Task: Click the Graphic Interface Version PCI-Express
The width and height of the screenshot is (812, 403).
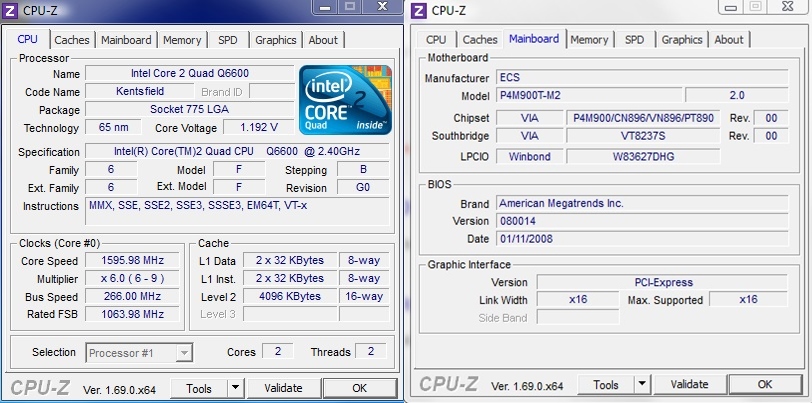Action: pos(662,282)
